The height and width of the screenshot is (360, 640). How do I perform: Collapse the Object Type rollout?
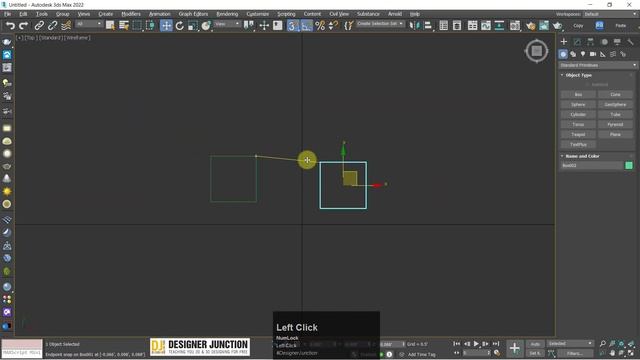pos(578,75)
